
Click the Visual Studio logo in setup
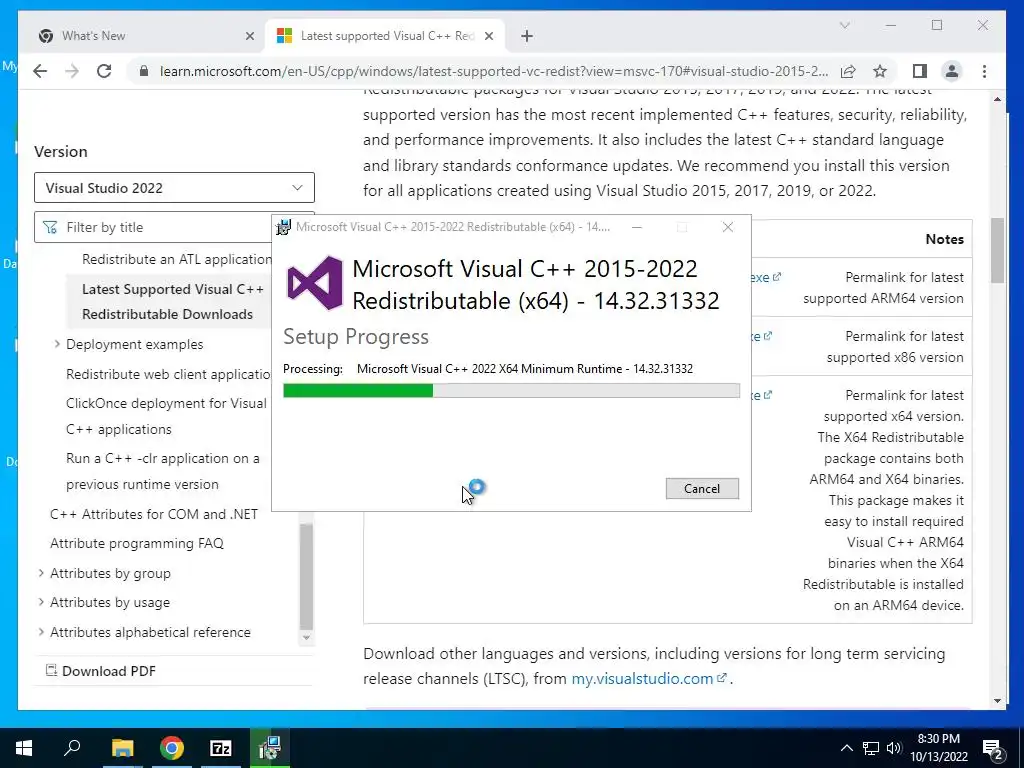tap(315, 283)
